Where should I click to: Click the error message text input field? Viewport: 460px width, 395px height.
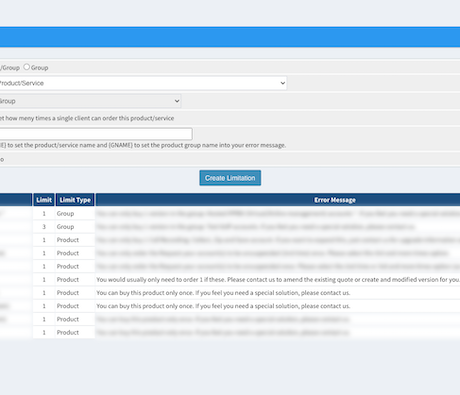[x=96, y=134]
